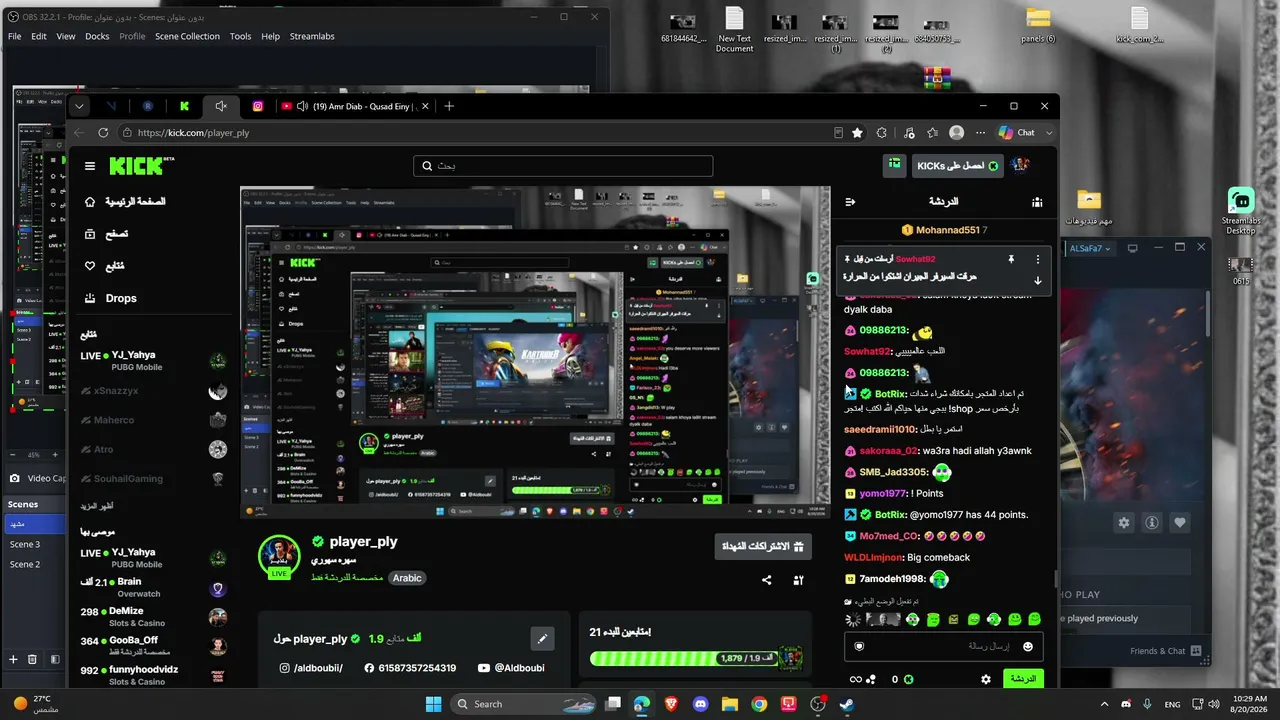Click the green chat send button
The width and height of the screenshot is (1280, 720).
tap(1023, 679)
